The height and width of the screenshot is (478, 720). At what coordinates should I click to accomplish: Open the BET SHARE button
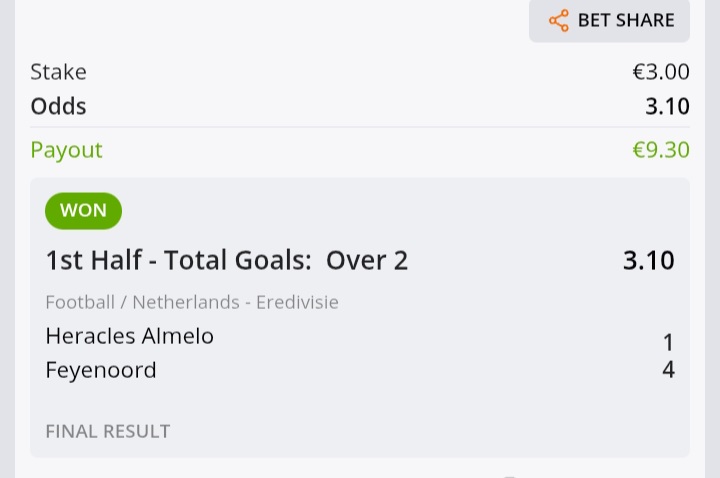[609, 21]
